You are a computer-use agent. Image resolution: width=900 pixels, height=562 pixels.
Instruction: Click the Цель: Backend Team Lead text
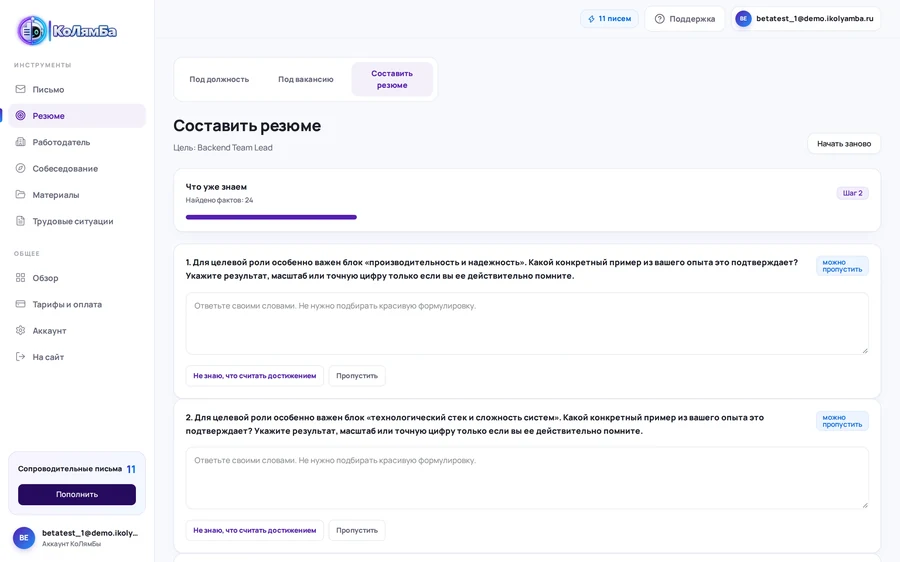coord(223,148)
